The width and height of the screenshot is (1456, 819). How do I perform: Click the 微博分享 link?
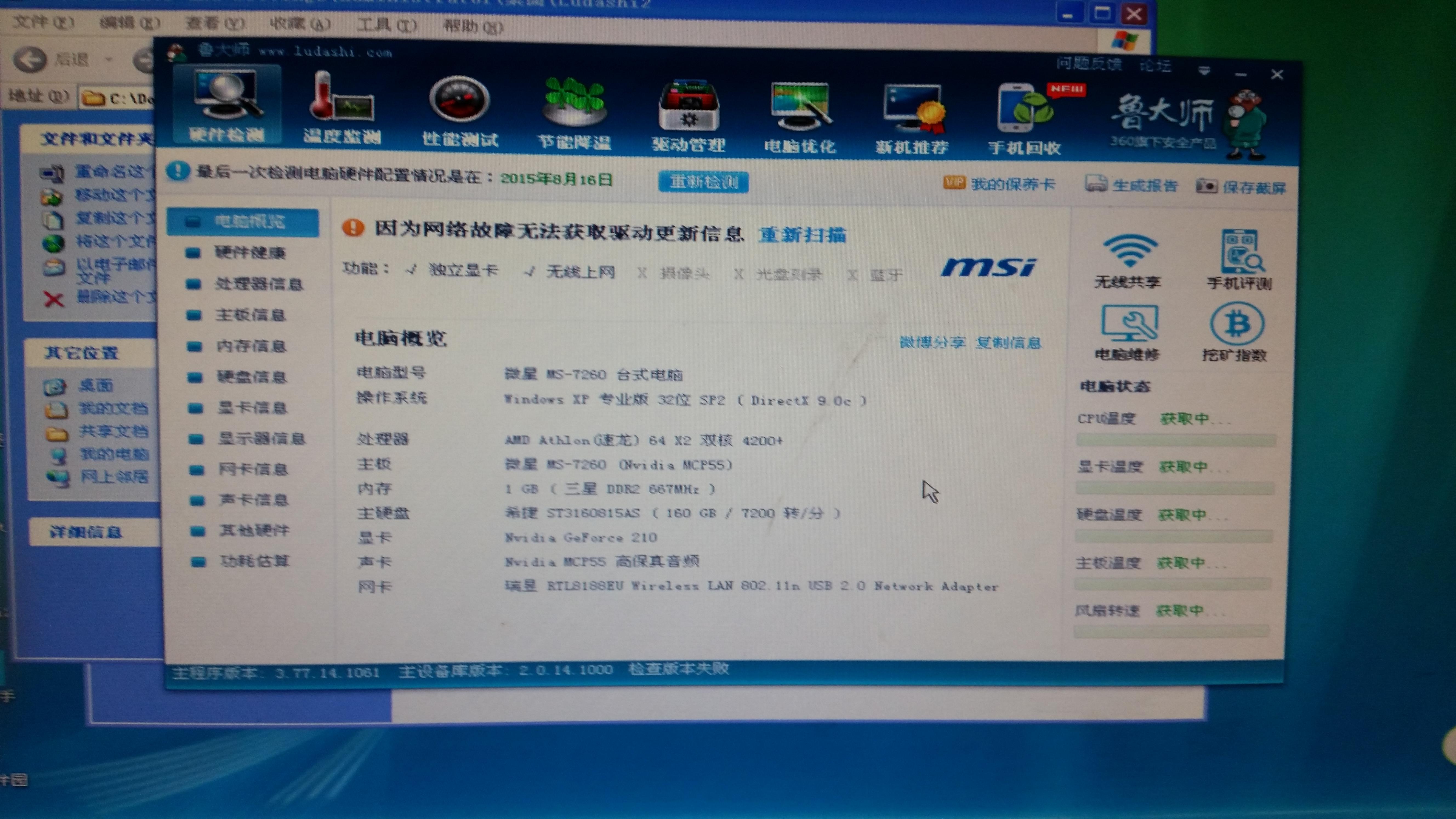pyautogui.click(x=932, y=342)
